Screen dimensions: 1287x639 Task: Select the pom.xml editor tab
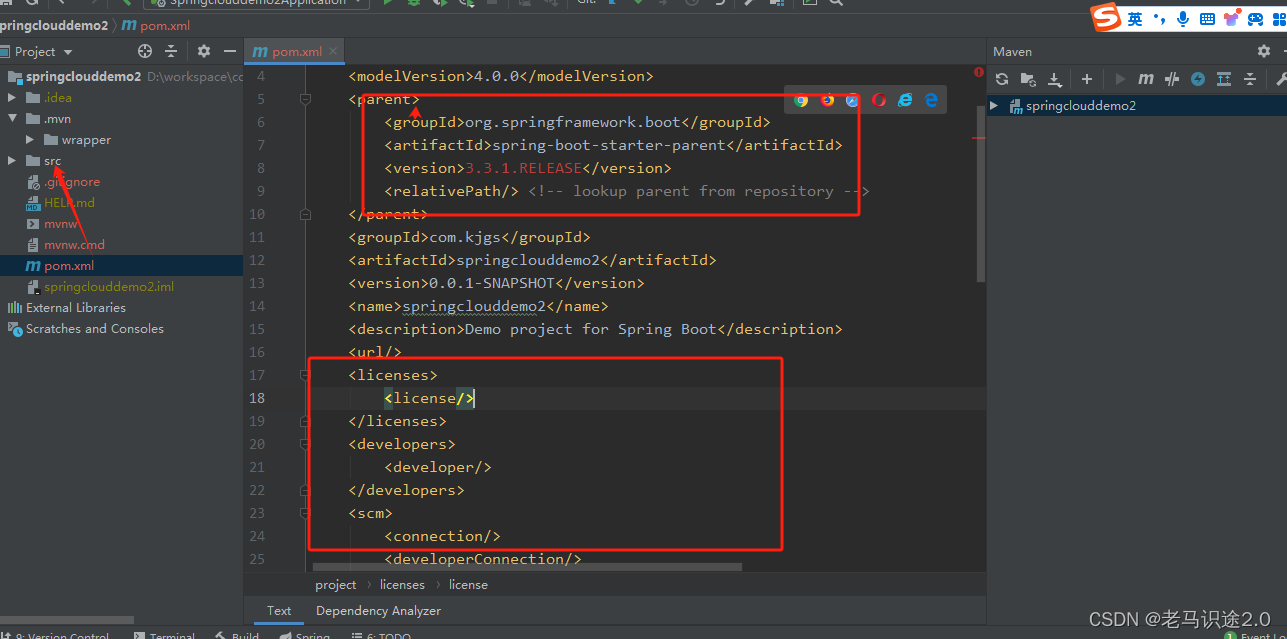(x=296, y=51)
